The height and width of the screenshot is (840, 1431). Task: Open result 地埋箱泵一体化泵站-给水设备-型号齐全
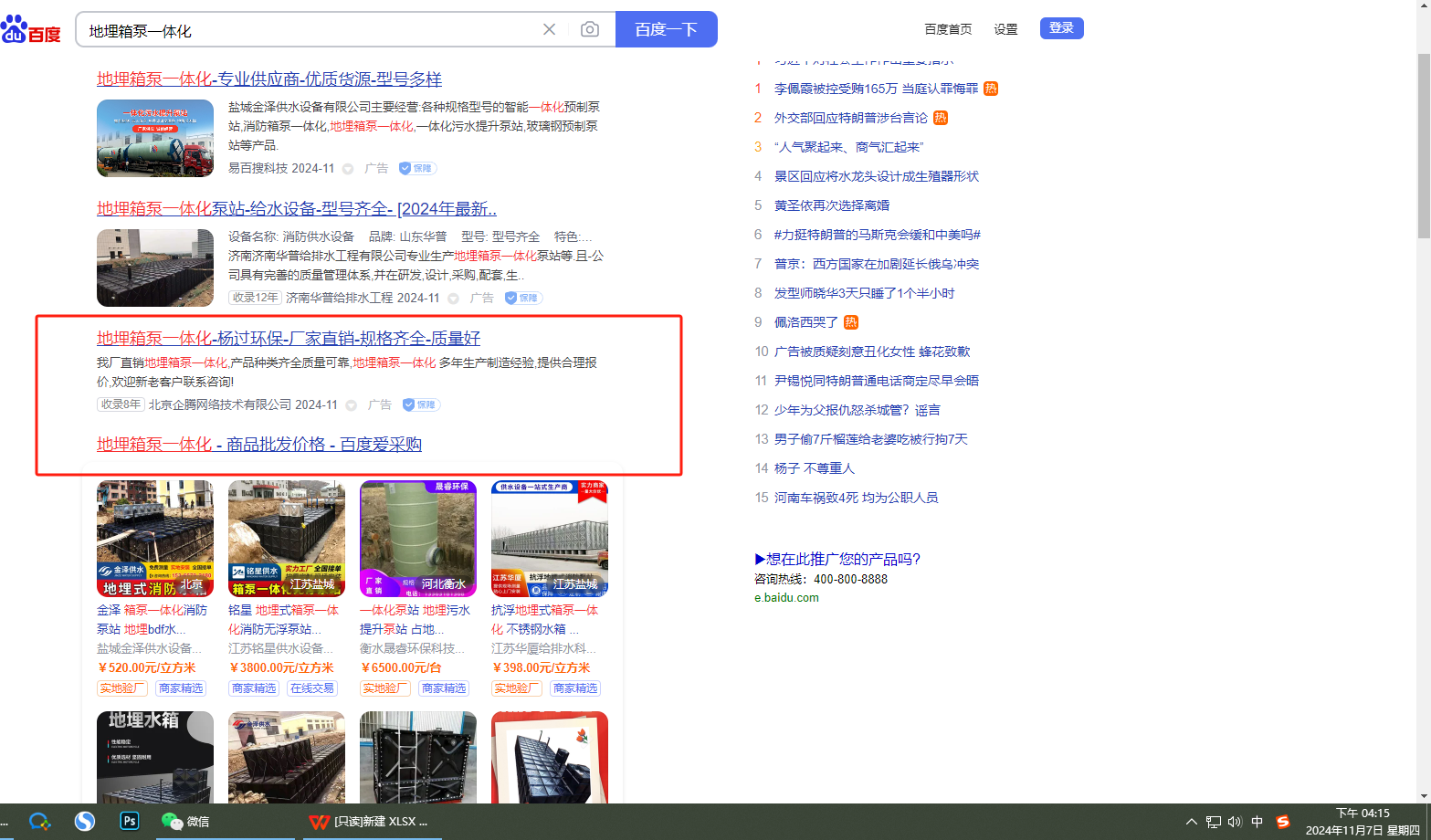tap(297, 209)
